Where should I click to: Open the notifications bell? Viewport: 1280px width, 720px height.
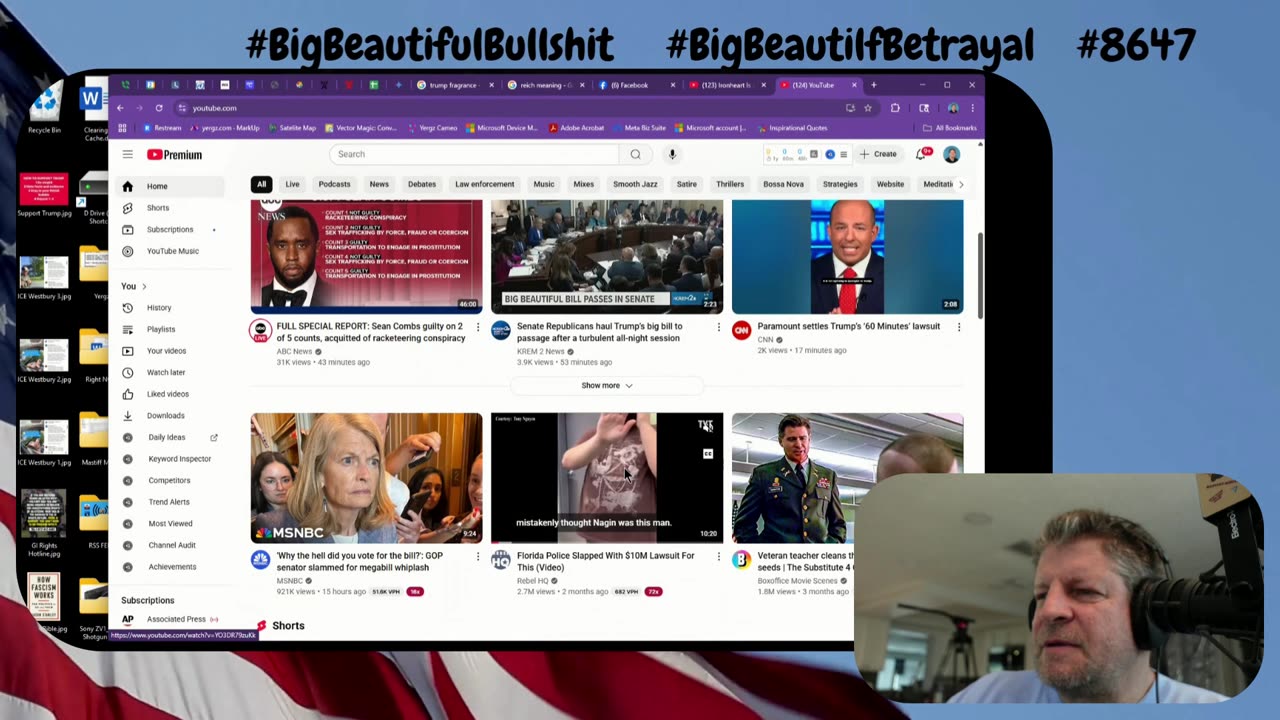922,154
